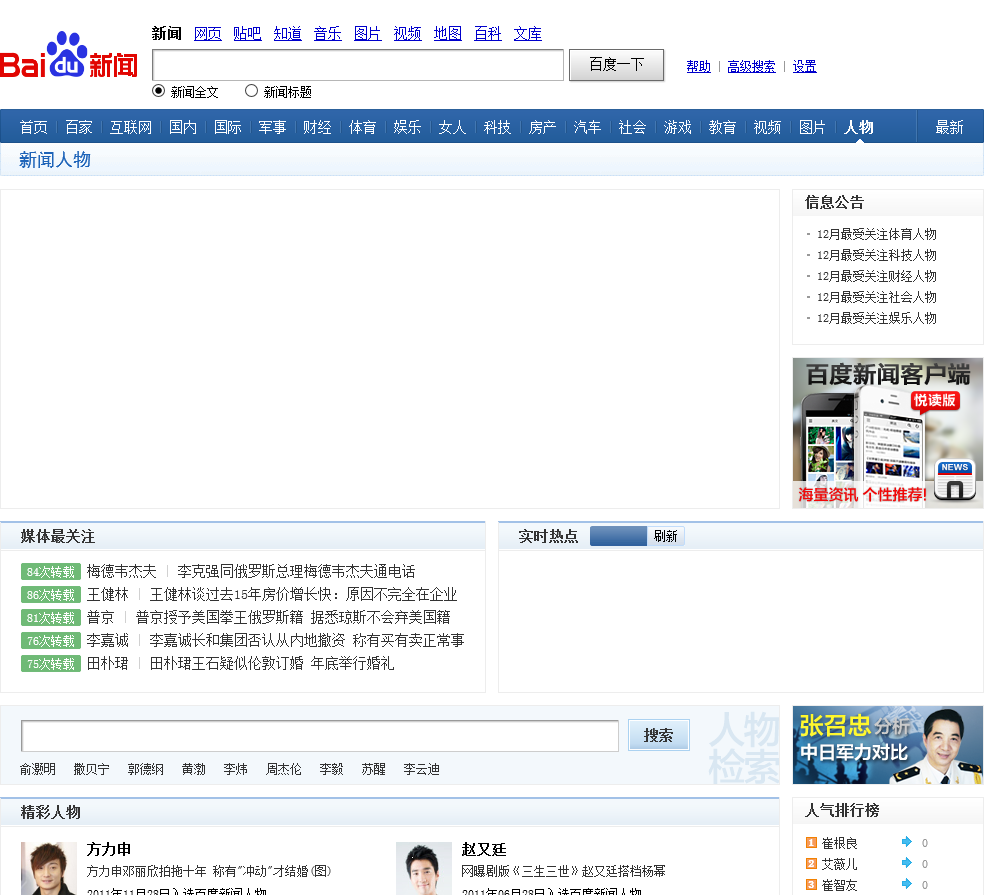984x895 pixels.
Task: Open 12月最受关注体育人物 announcement
Action: coord(876,234)
